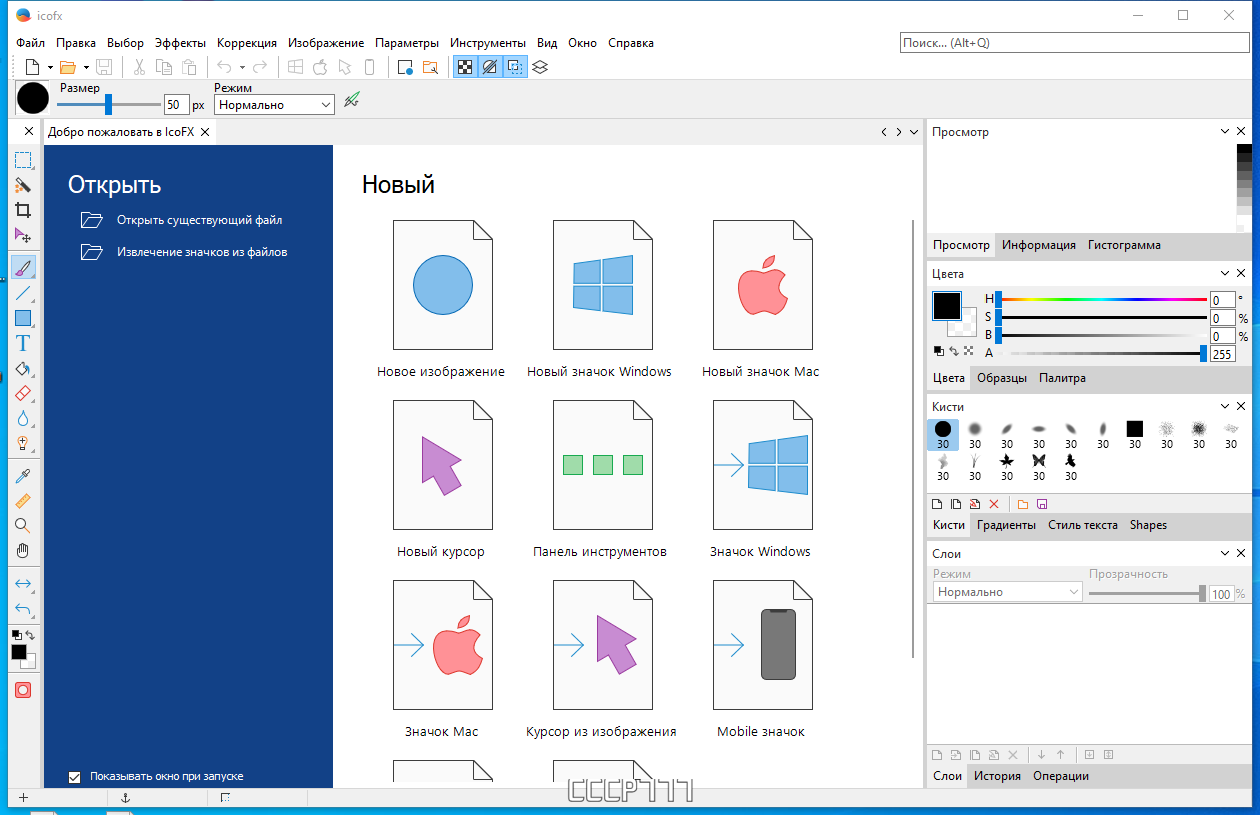Open the layer blend mode dropdown in Слои

[1005, 591]
